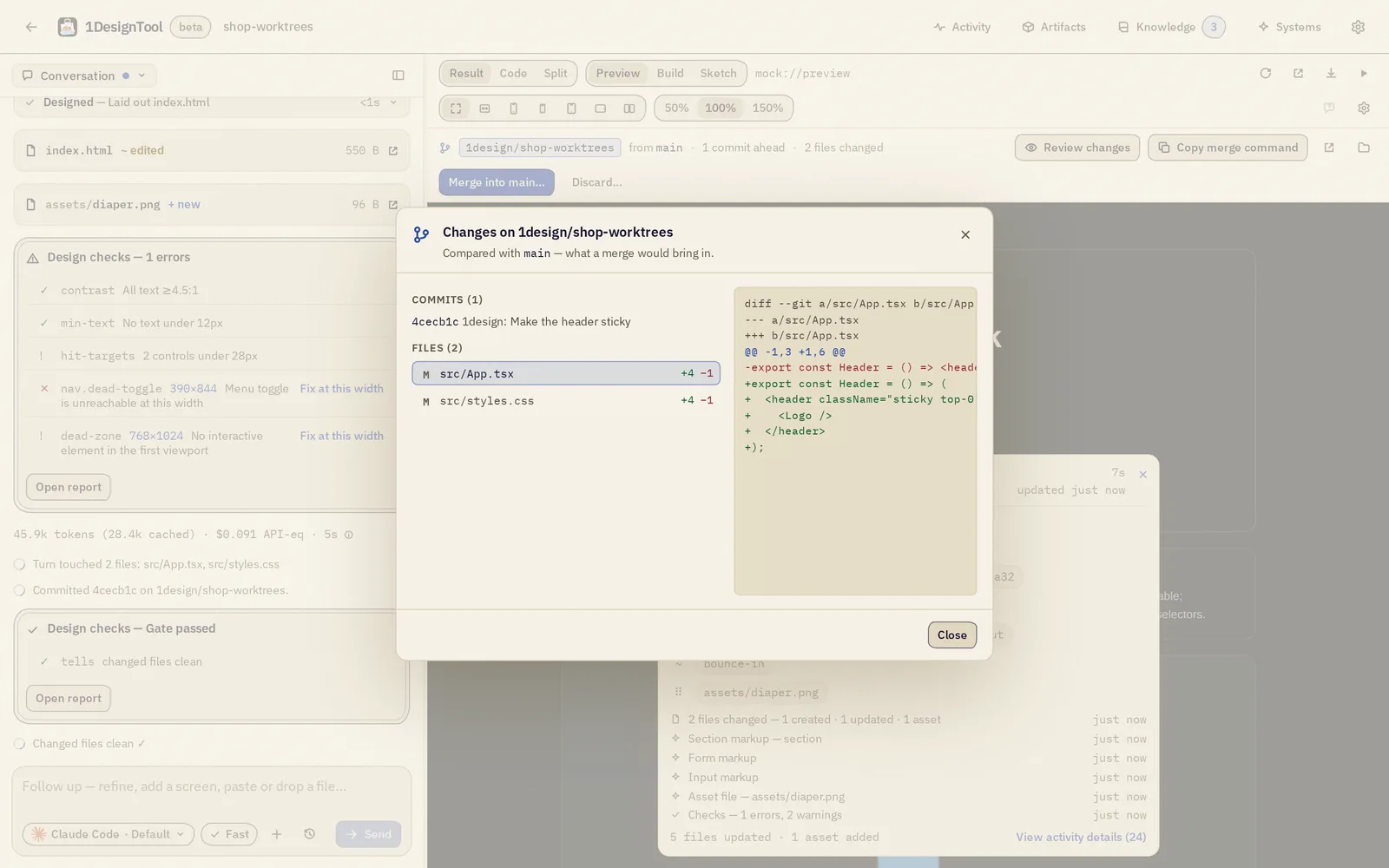Open index.html in new window icon
The image size is (1389, 868).
tap(393, 151)
